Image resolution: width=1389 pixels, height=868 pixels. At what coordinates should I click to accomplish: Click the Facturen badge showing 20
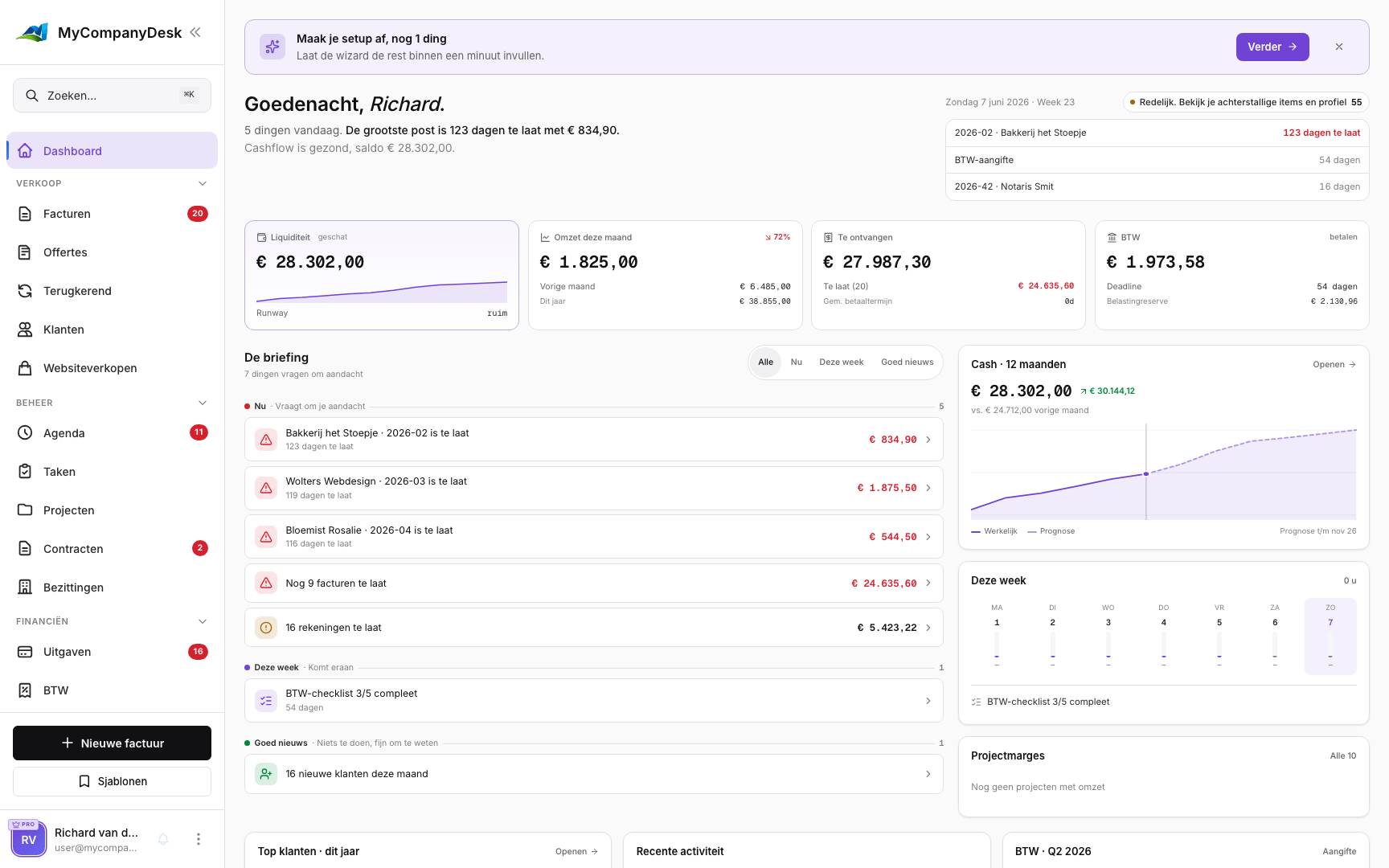click(198, 214)
